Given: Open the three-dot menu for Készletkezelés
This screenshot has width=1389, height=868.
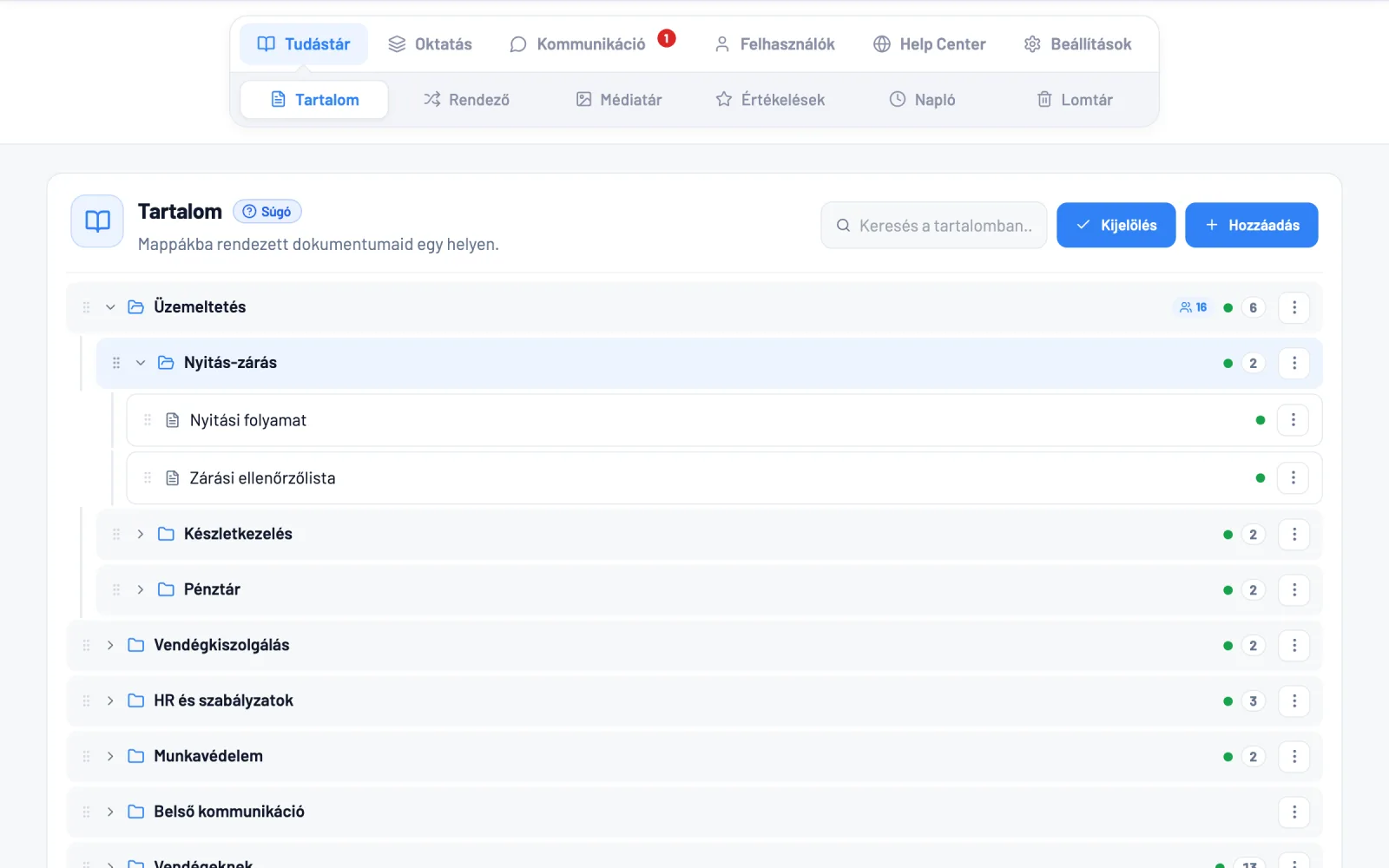Looking at the screenshot, I should coord(1294,534).
